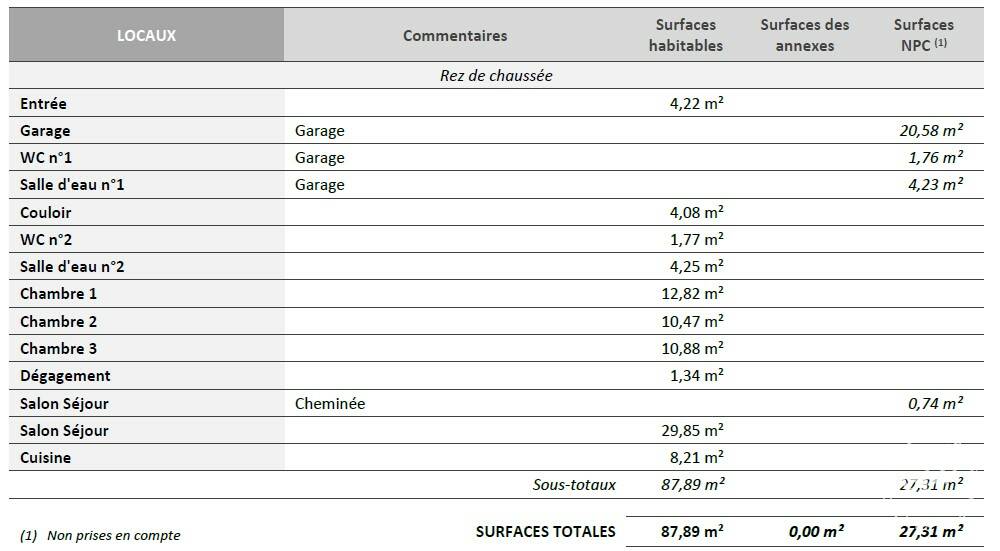
Task: Click the Entrée surface value 4,22 m²
Action: point(696,103)
